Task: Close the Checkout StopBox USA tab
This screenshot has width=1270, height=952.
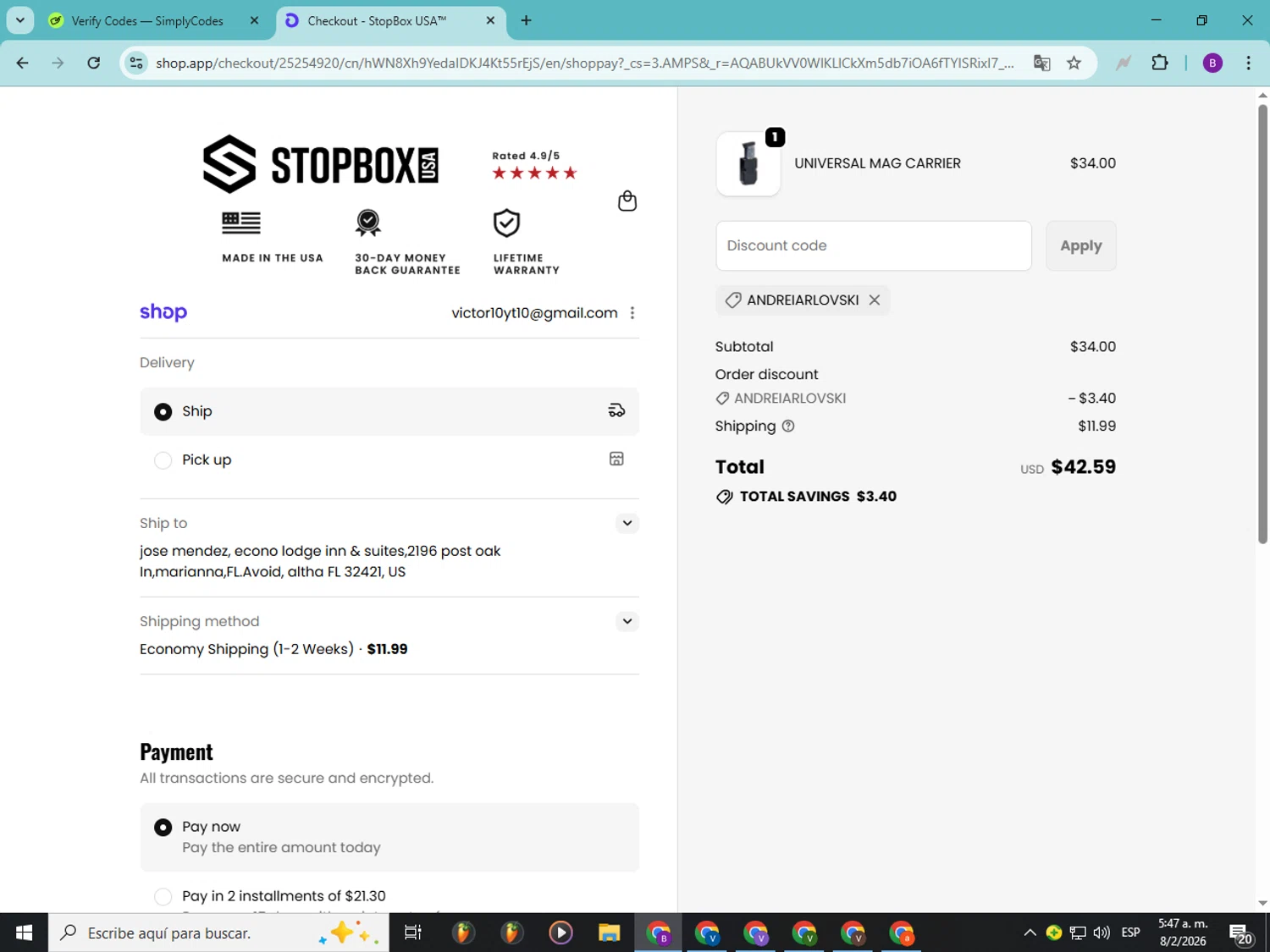Action: 490,20
